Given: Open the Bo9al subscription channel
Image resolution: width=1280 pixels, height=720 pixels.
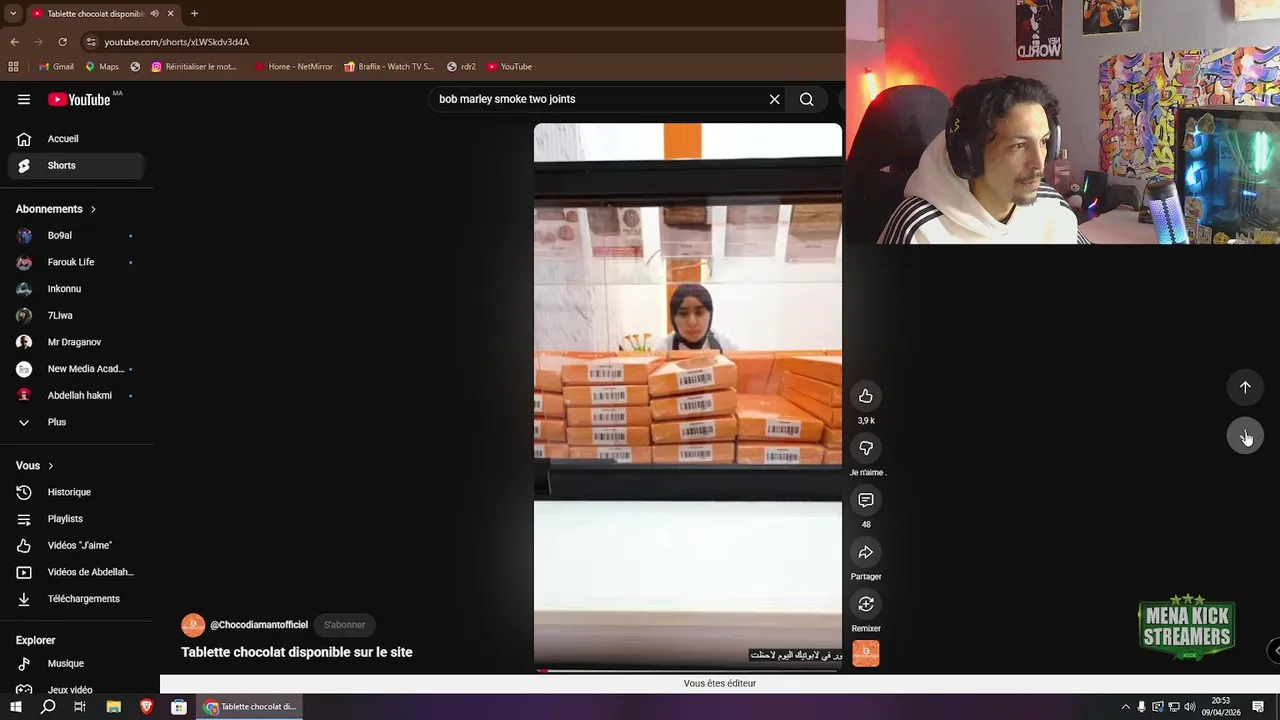Looking at the screenshot, I should (x=76, y=236).
